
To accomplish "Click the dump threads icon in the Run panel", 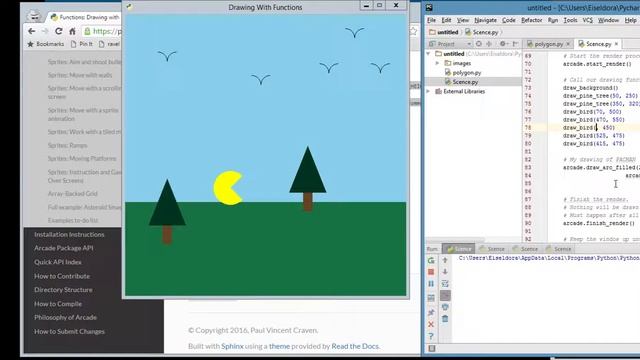I will coord(431,298).
